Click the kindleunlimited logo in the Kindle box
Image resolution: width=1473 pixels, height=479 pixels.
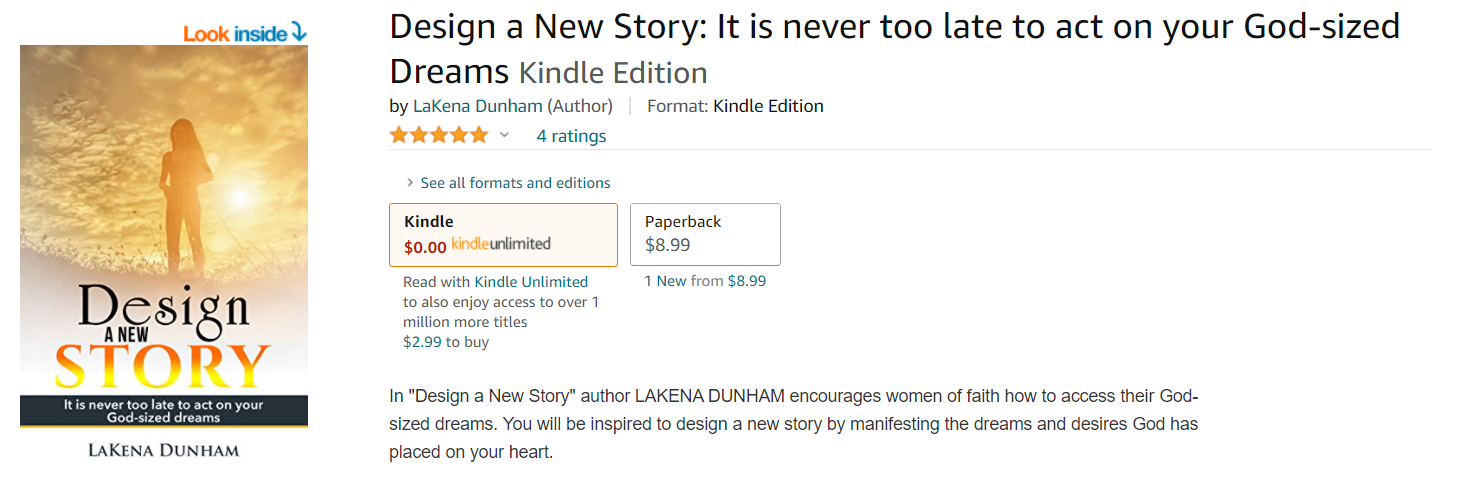[x=500, y=244]
